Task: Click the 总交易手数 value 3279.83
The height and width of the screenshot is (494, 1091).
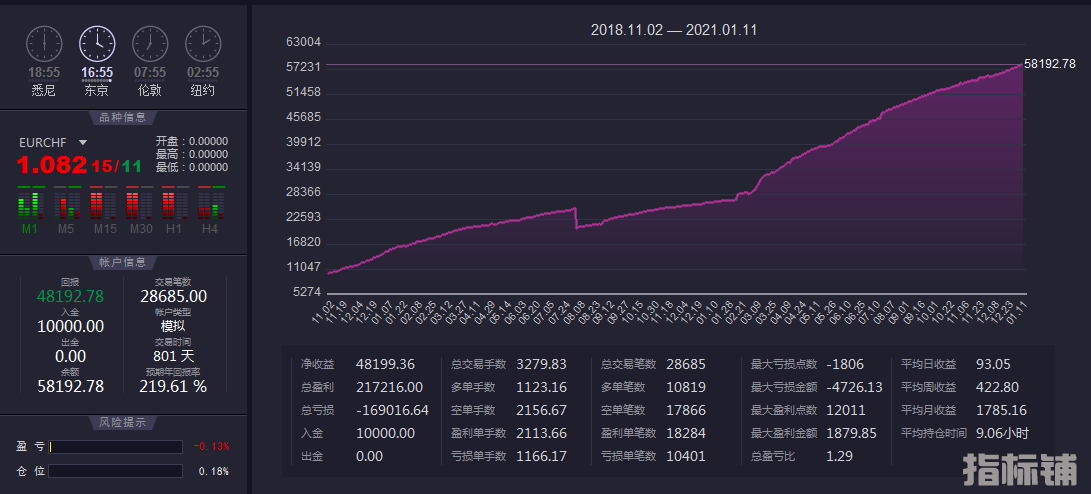Action: [x=541, y=364]
